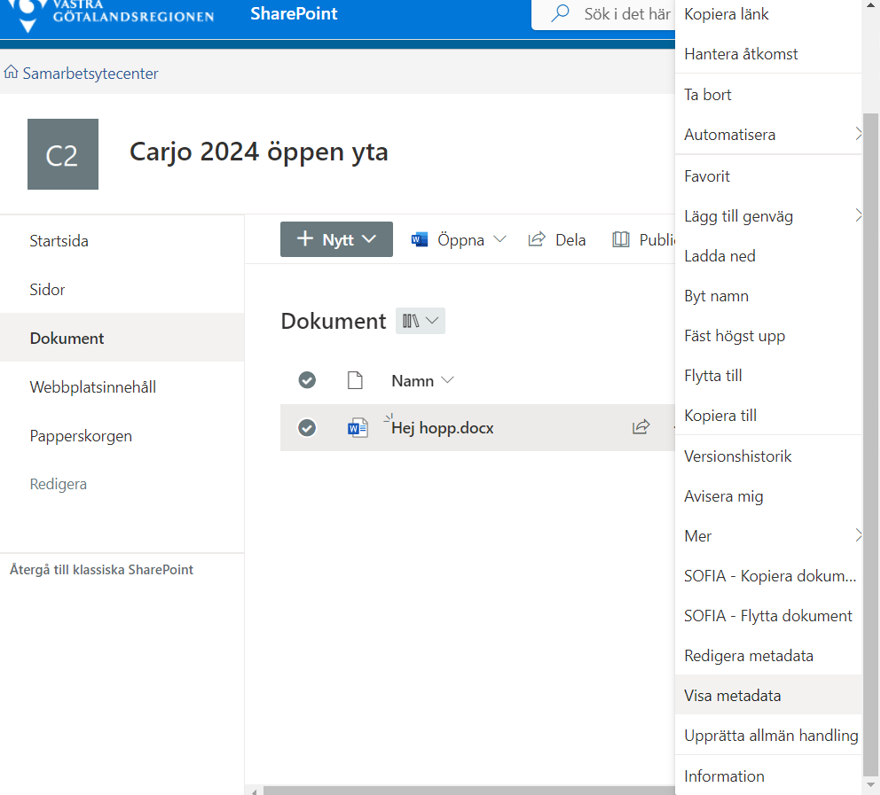Click the Word file icon for Hej hopp.docx
This screenshot has width=880, height=795.
click(357, 428)
